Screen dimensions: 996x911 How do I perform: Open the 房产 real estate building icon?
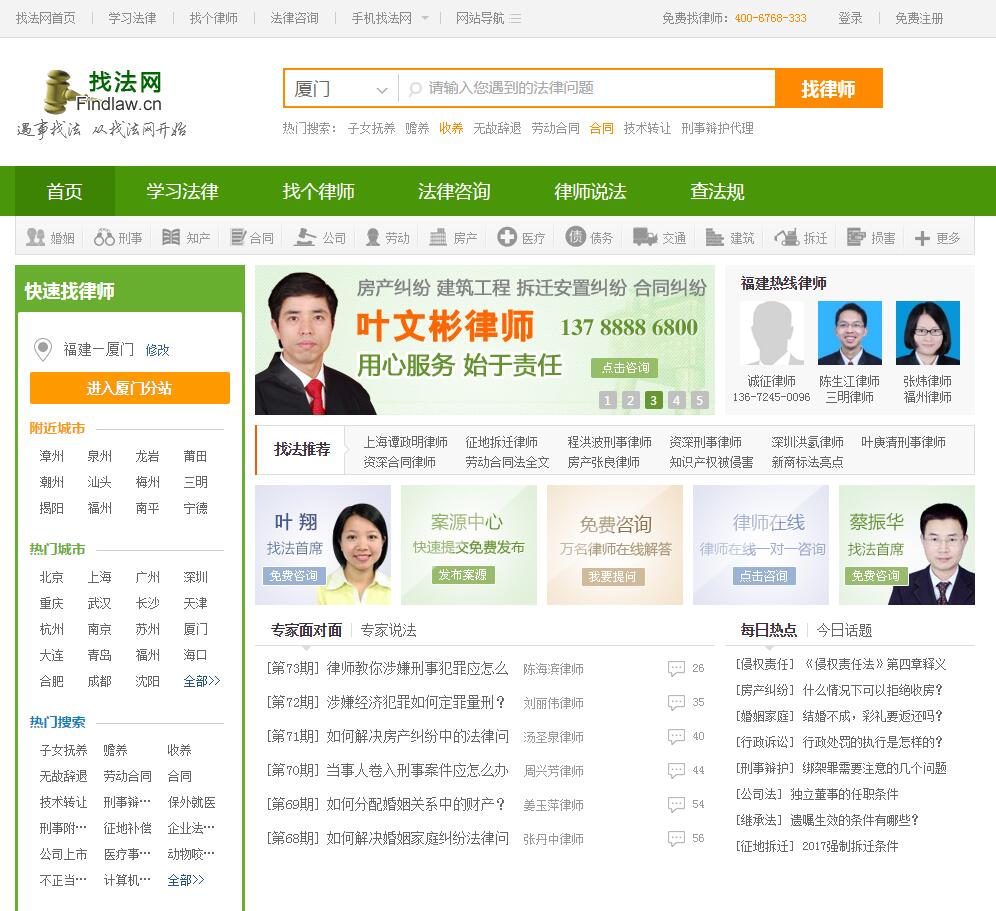(x=438, y=238)
